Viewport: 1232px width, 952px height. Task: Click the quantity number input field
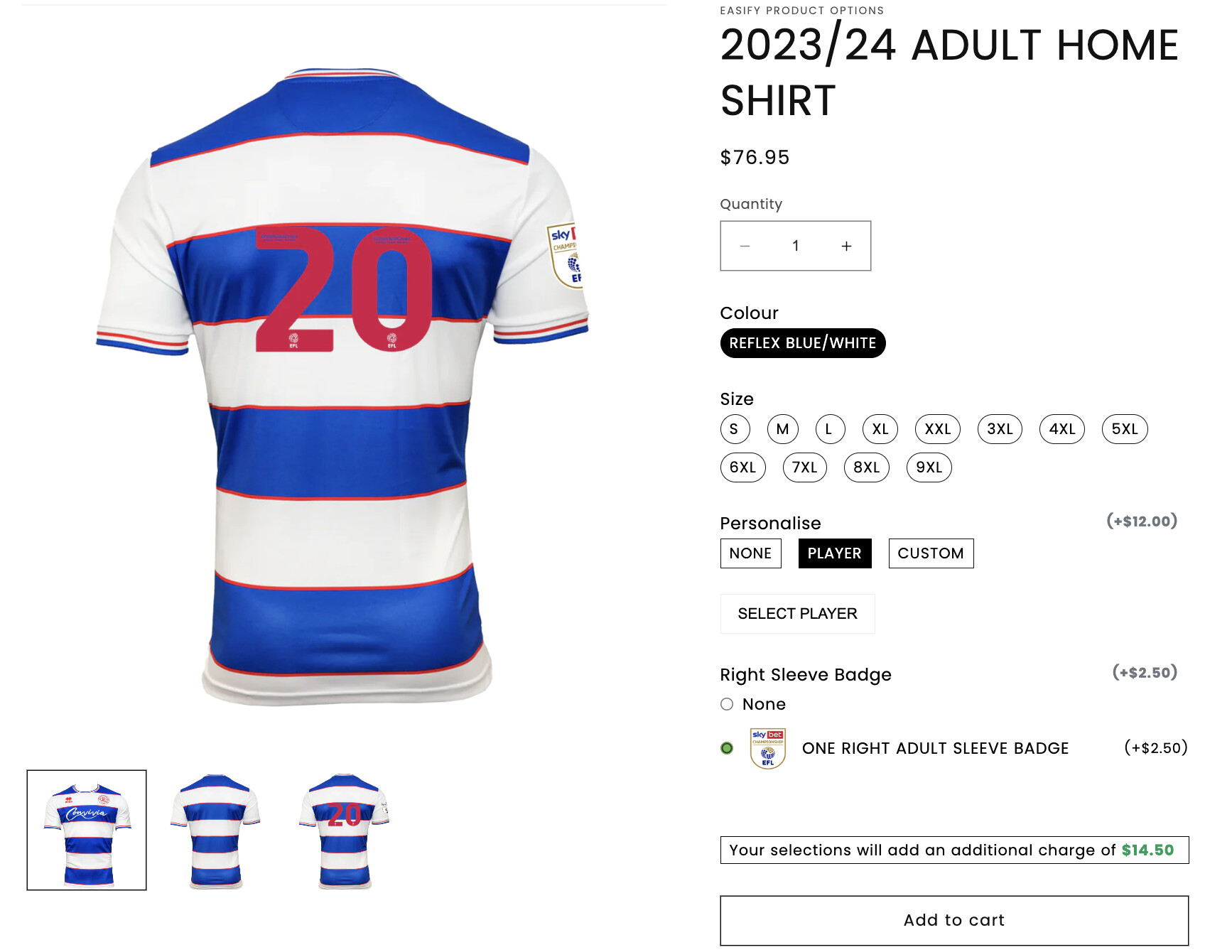click(x=795, y=246)
